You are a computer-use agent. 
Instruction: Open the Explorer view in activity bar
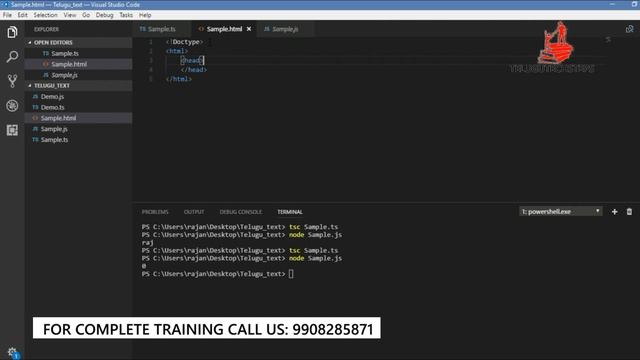click(x=12, y=32)
